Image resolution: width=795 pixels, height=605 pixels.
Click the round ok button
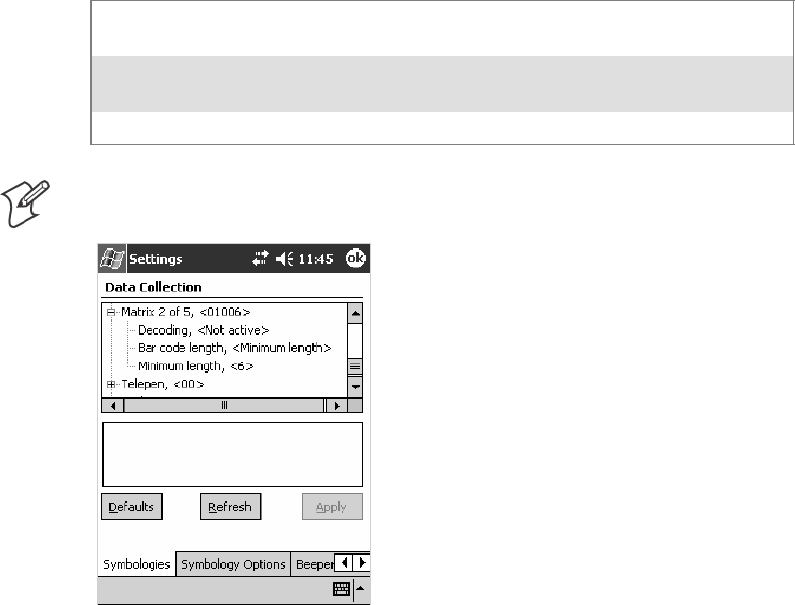pyautogui.click(x=355, y=258)
